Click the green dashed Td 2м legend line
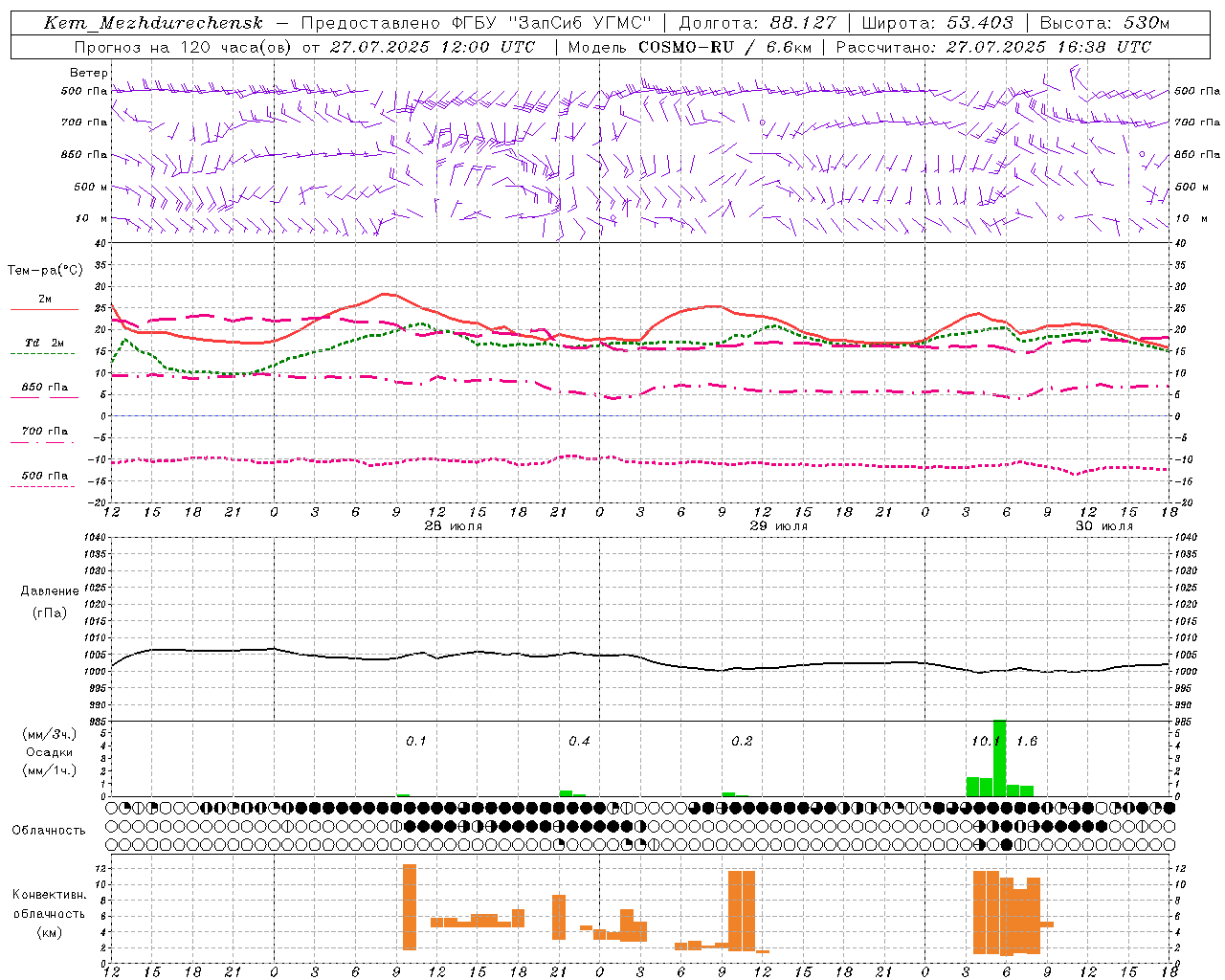This screenshot has height=980, width=1225. (42, 354)
